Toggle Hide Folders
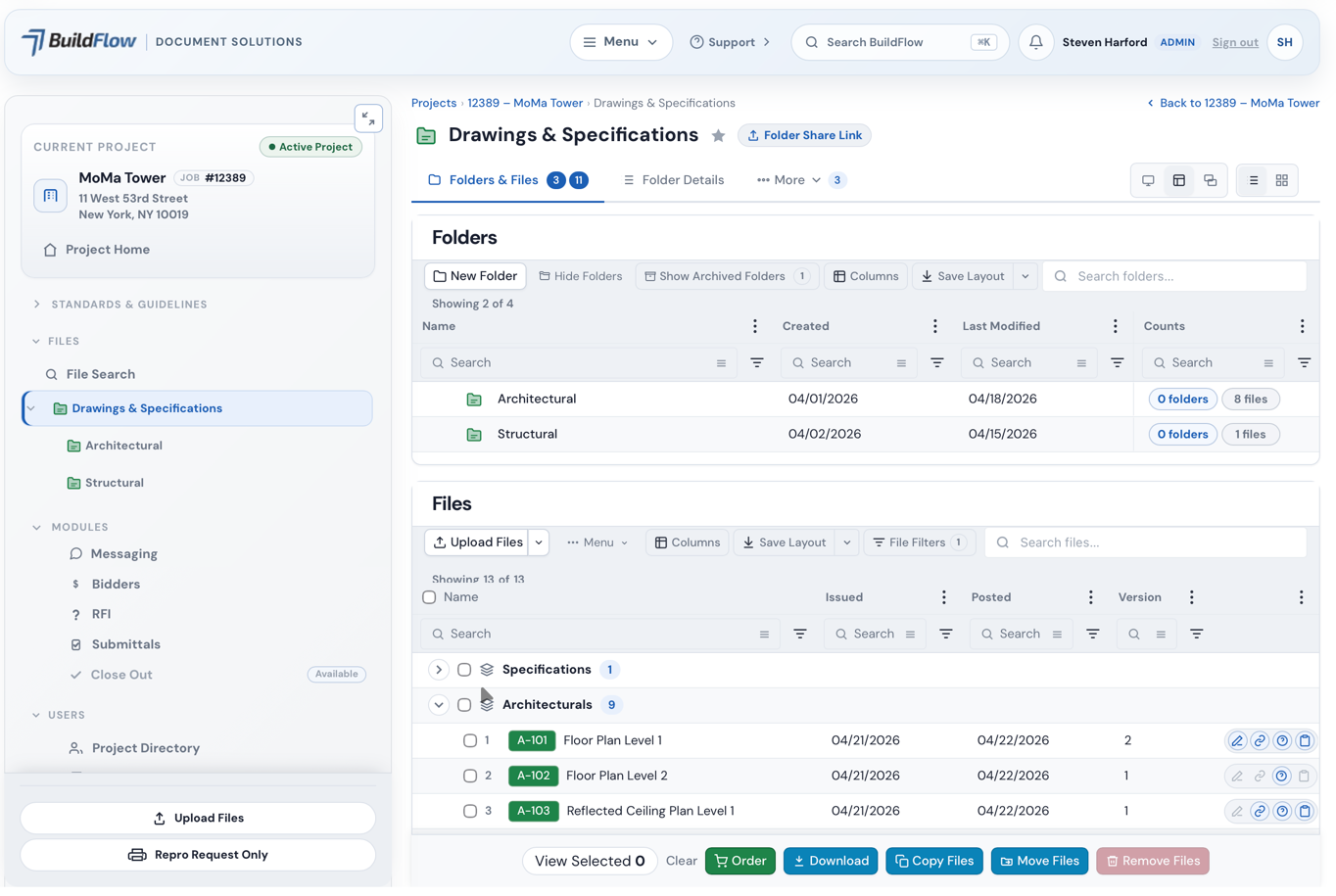The image size is (1336, 896). click(x=581, y=276)
